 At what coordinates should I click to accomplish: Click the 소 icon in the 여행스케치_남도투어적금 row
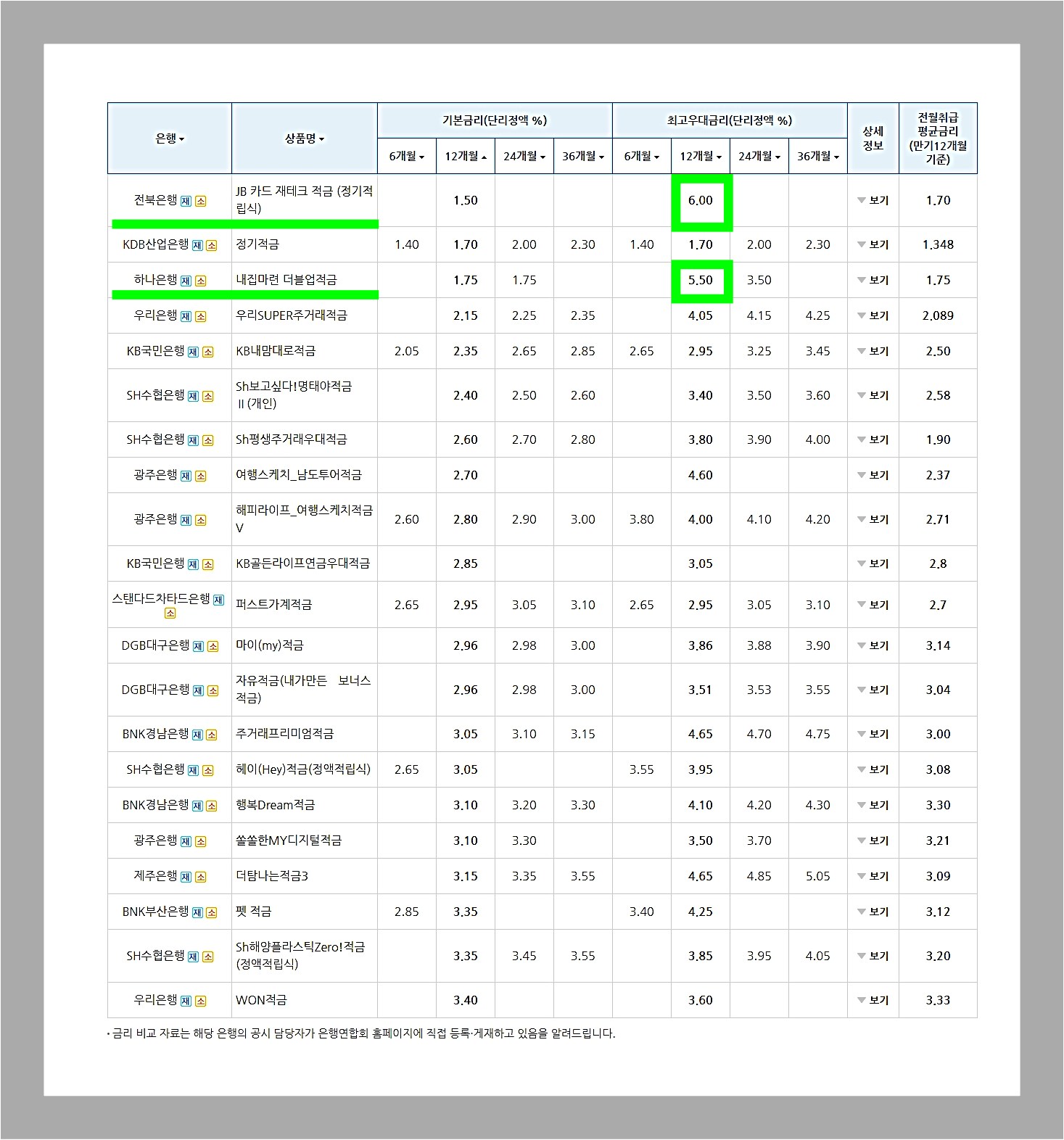point(201,476)
